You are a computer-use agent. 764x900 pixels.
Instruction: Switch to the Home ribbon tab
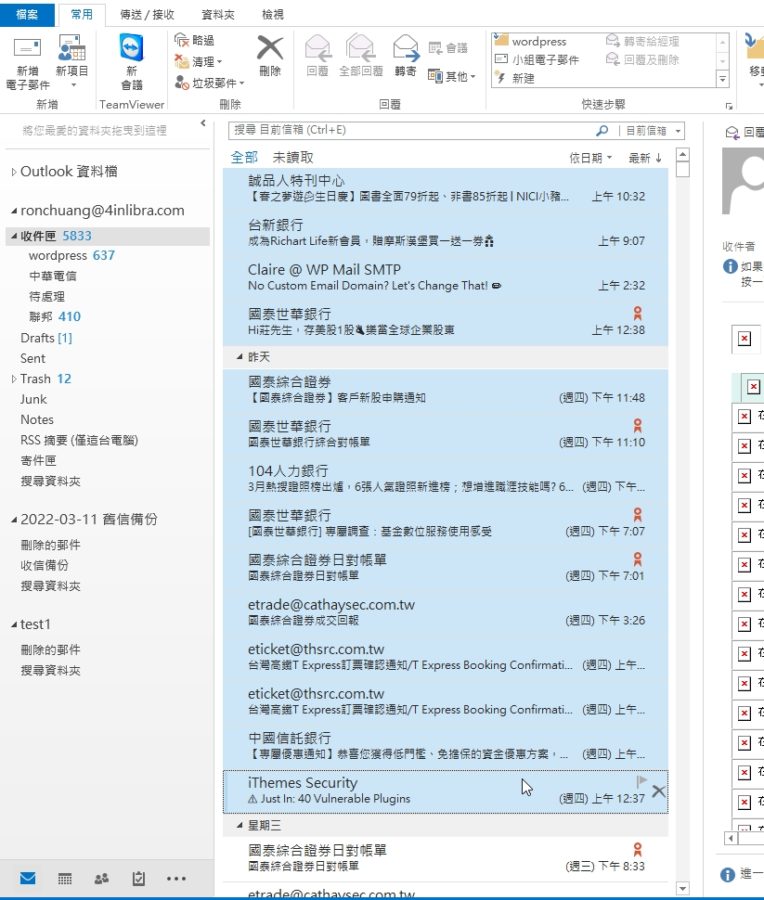click(81, 14)
